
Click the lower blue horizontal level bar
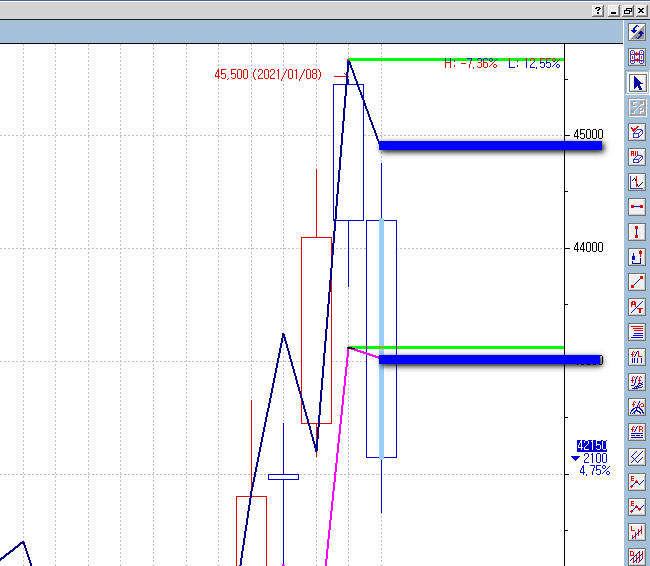click(490, 359)
